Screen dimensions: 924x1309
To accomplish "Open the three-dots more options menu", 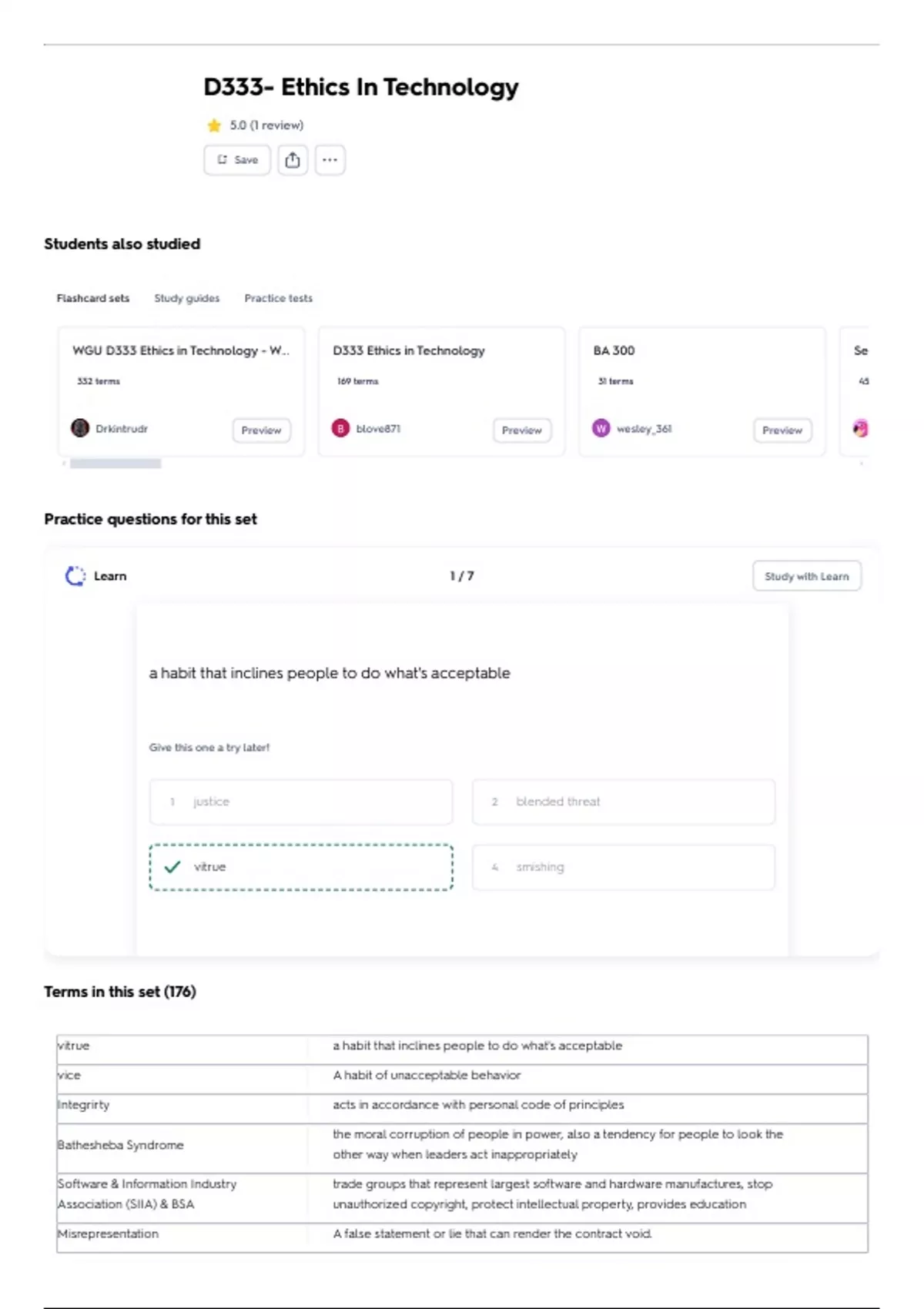I will (330, 160).
